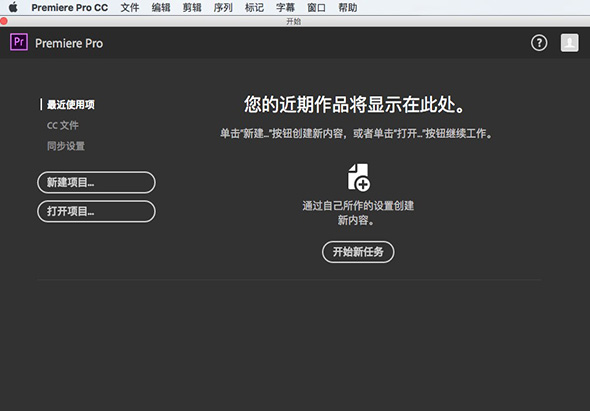Open the 窗口 menu

316,8
